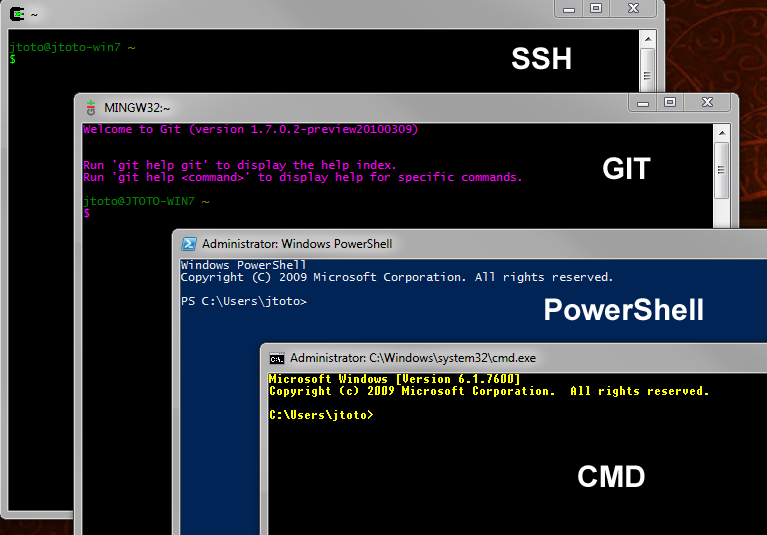The height and width of the screenshot is (535, 767).
Task: Click the Welcome to Git version line
Action: [250, 129]
